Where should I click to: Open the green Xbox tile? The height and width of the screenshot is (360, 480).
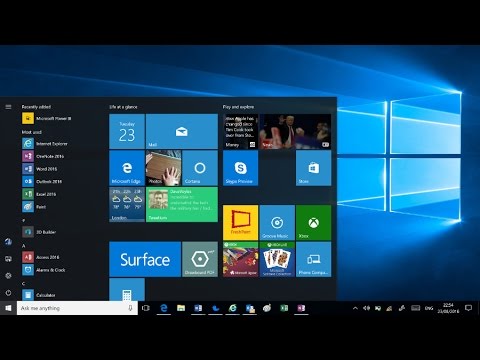click(x=313, y=223)
